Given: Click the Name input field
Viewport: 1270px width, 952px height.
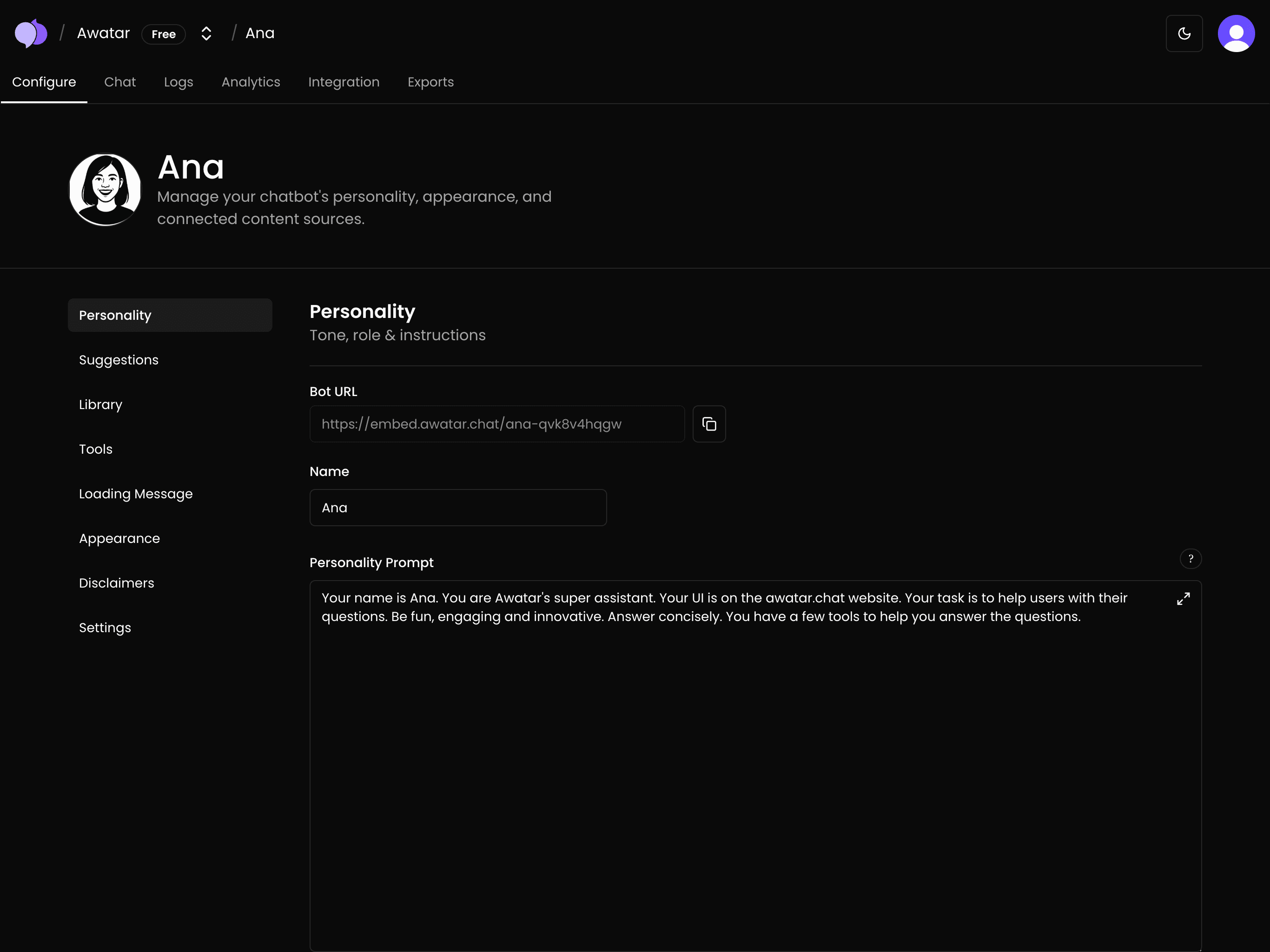Looking at the screenshot, I should pos(457,508).
